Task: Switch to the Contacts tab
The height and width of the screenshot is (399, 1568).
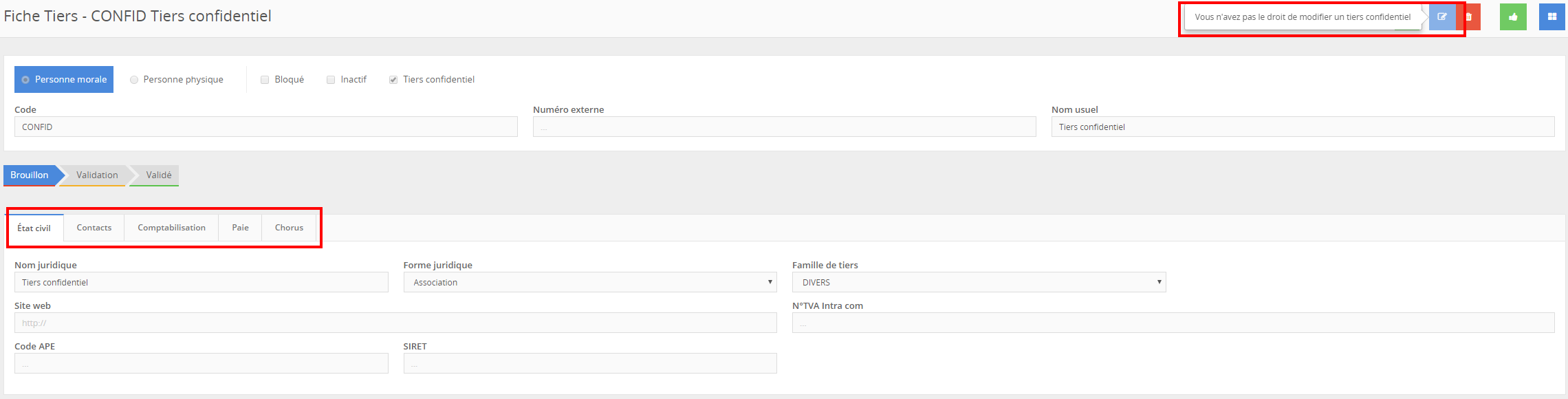Action: pyautogui.click(x=94, y=228)
